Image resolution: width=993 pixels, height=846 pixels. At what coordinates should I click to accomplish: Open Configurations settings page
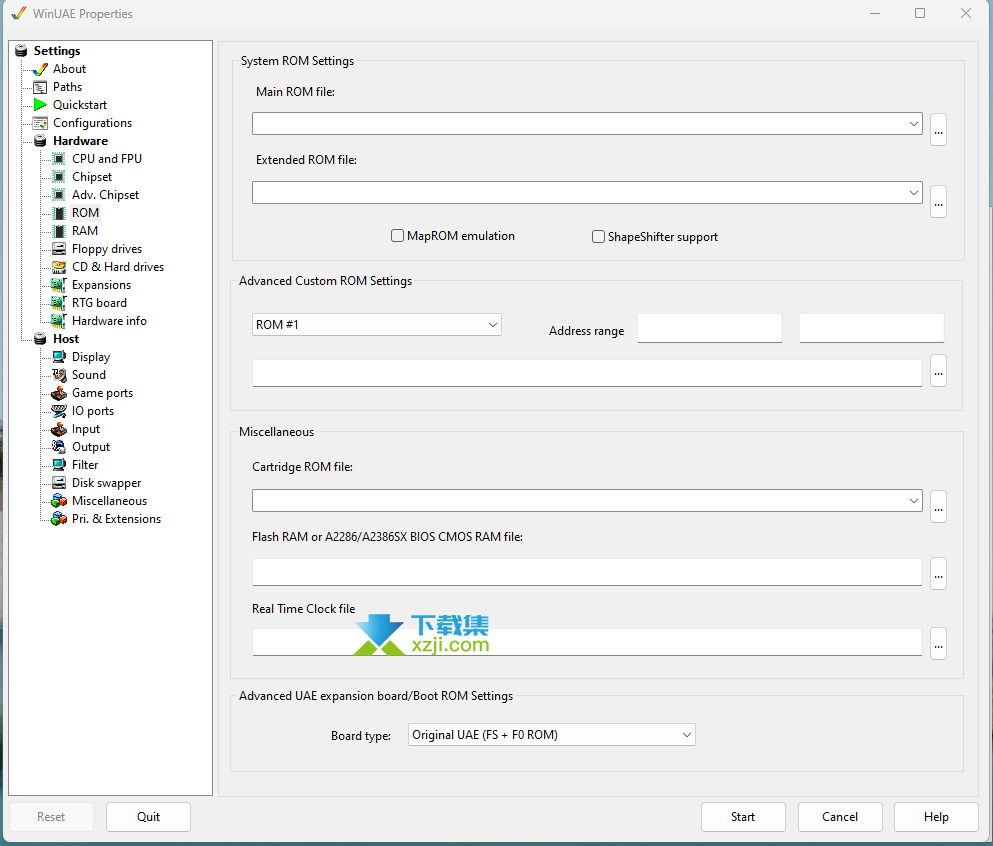(92, 123)
